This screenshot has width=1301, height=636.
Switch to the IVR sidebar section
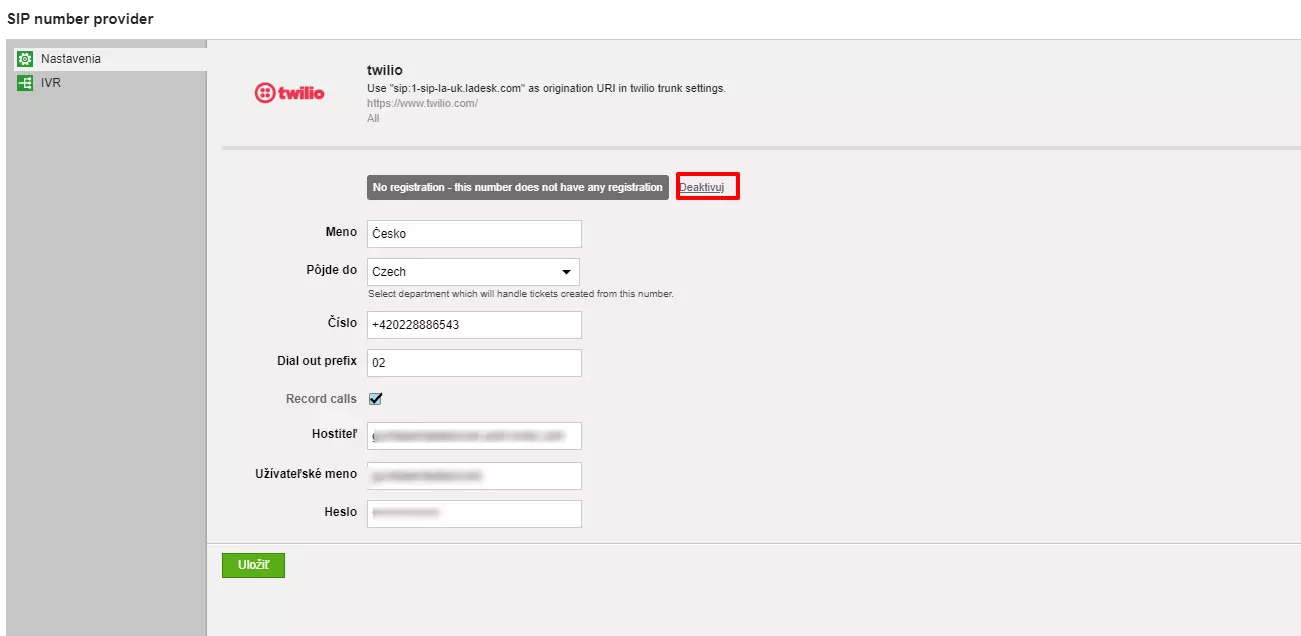pos(51,83)
